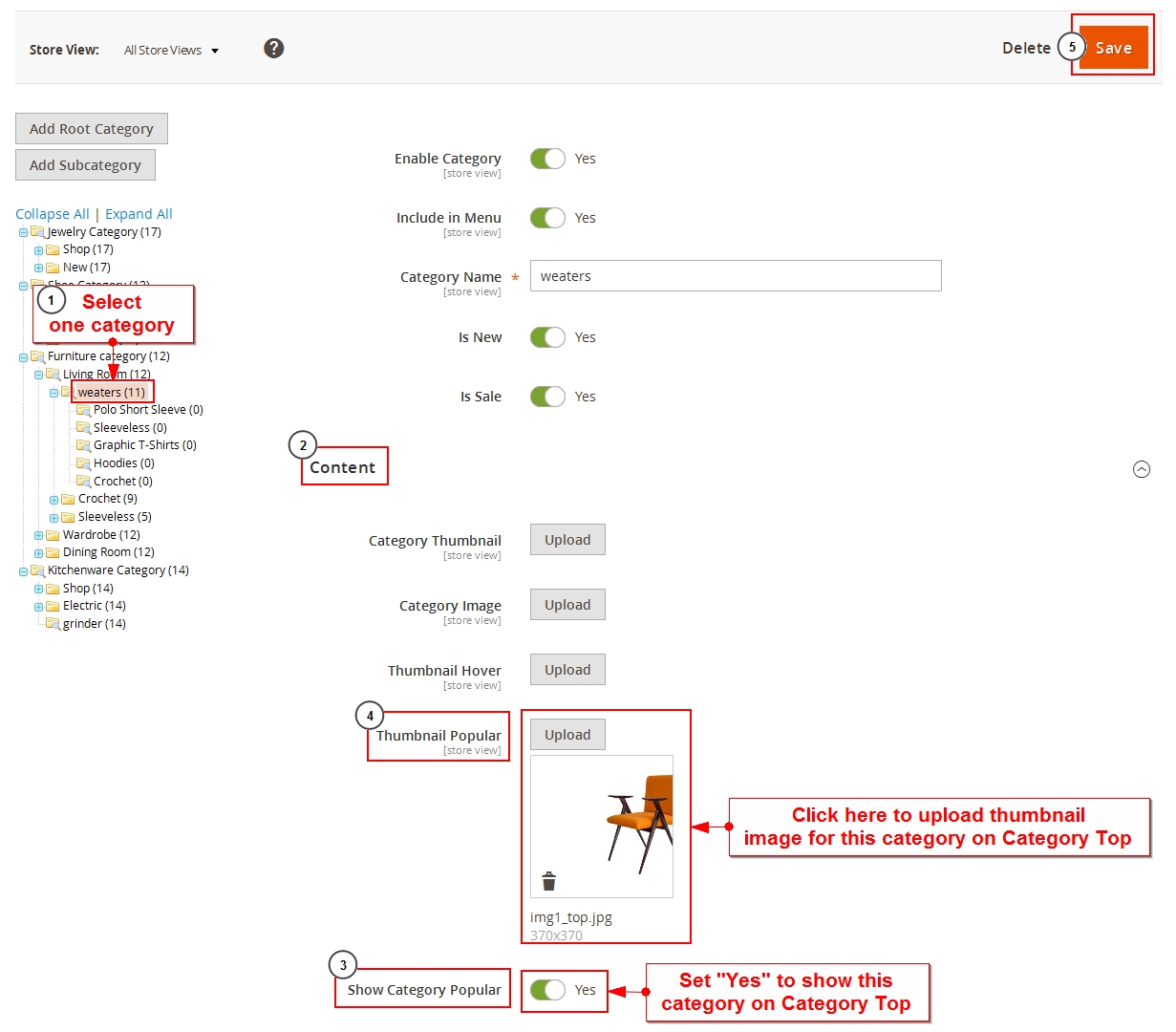This screenshot has width=1176, height=1032.
Task: Toggle the Include in Menu switch
Action: (x=548, y=218)
